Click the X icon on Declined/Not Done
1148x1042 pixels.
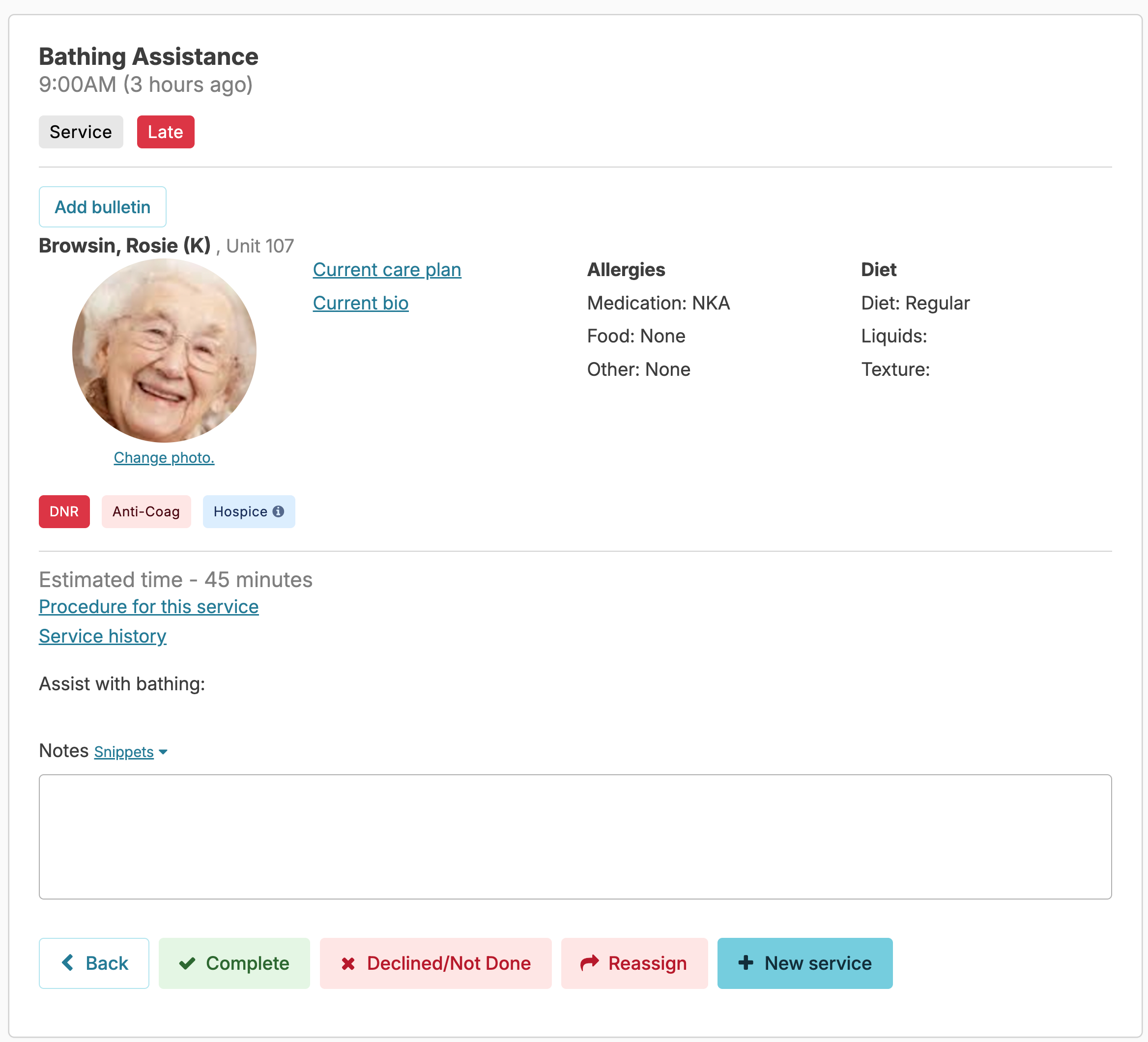[348, 963]
